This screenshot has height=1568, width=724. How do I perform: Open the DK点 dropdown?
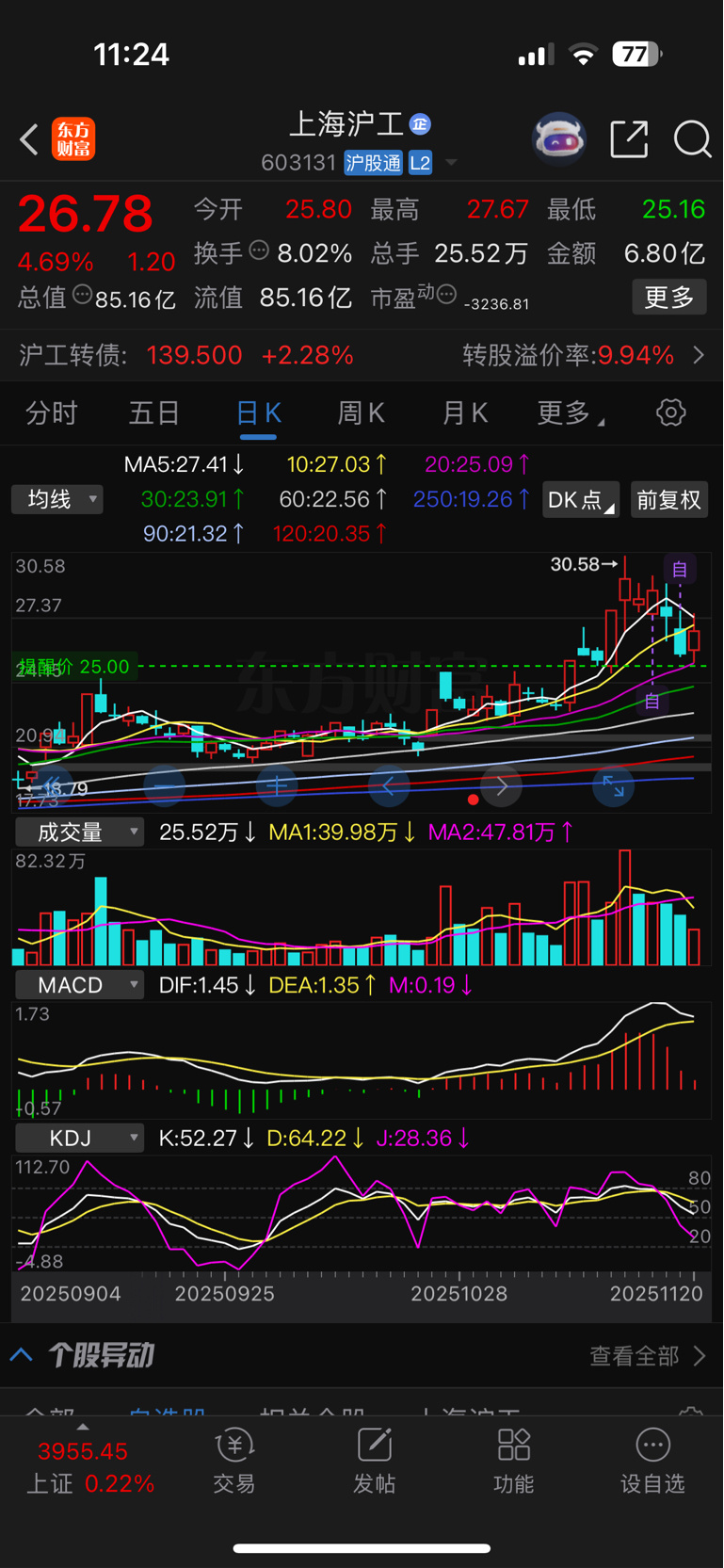point(581,499)
